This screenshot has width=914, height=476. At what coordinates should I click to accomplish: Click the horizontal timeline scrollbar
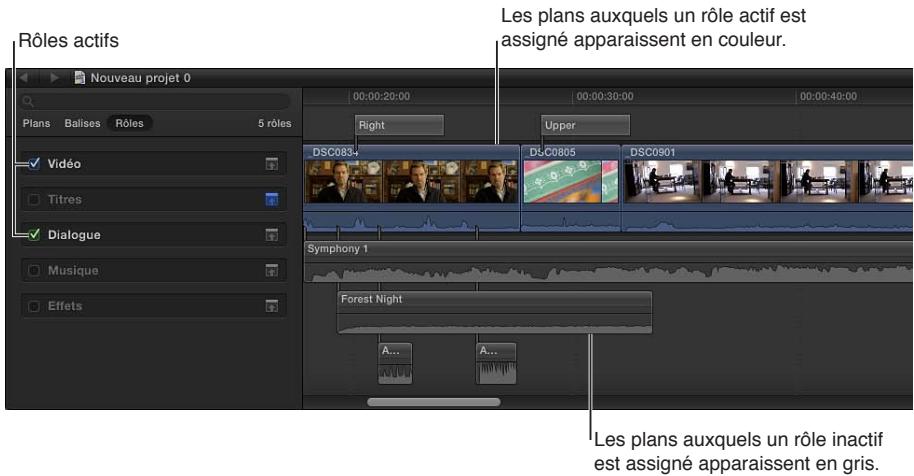(x=434, y=402)
